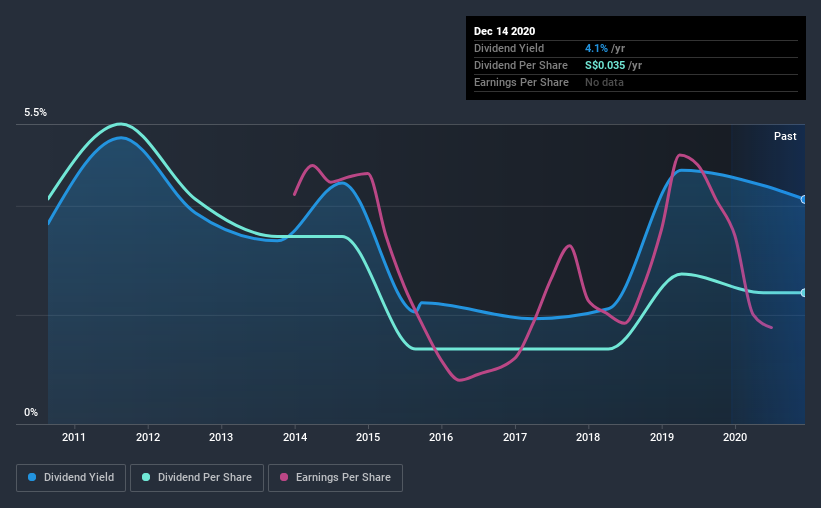Click the 2015 x-axis label
821x508 pixels.
(x=368, y=437)
